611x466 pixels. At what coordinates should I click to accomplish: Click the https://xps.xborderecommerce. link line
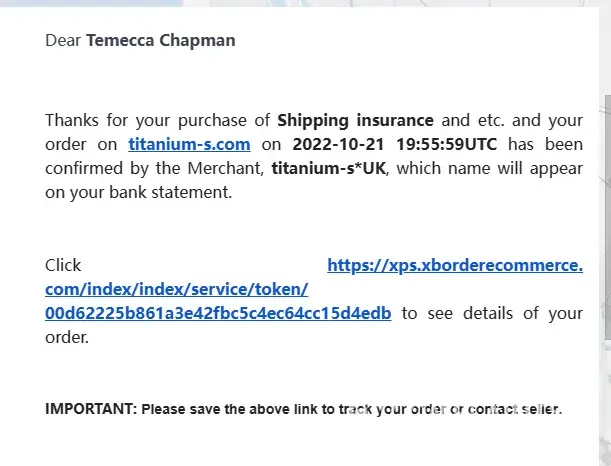455,266
